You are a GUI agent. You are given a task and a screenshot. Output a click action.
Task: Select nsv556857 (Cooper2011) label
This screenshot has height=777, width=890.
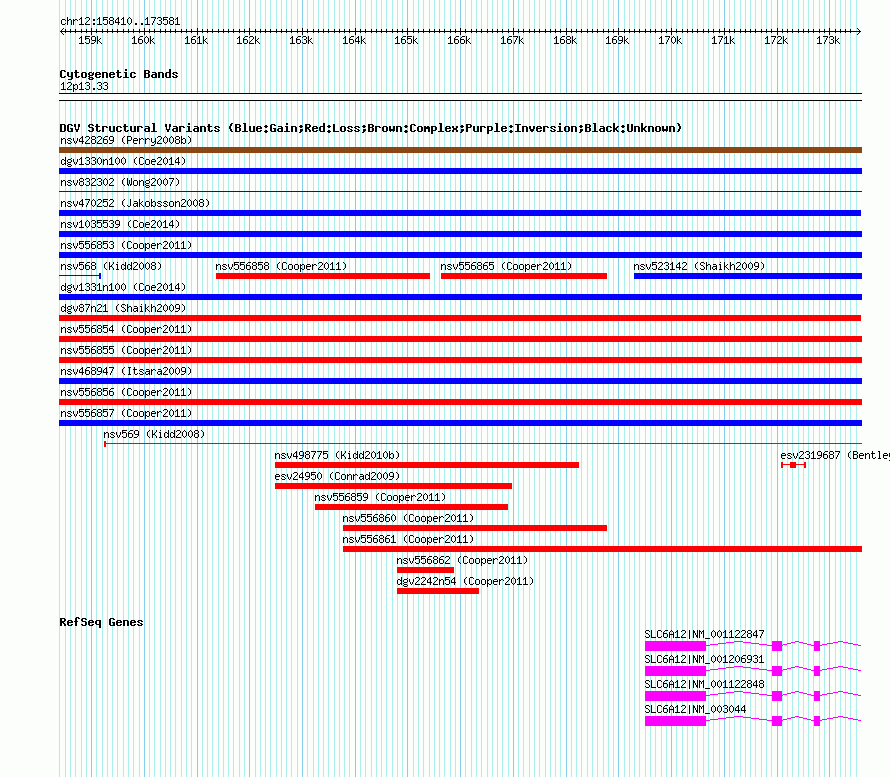pyautogui.click(x=126, y=413)
